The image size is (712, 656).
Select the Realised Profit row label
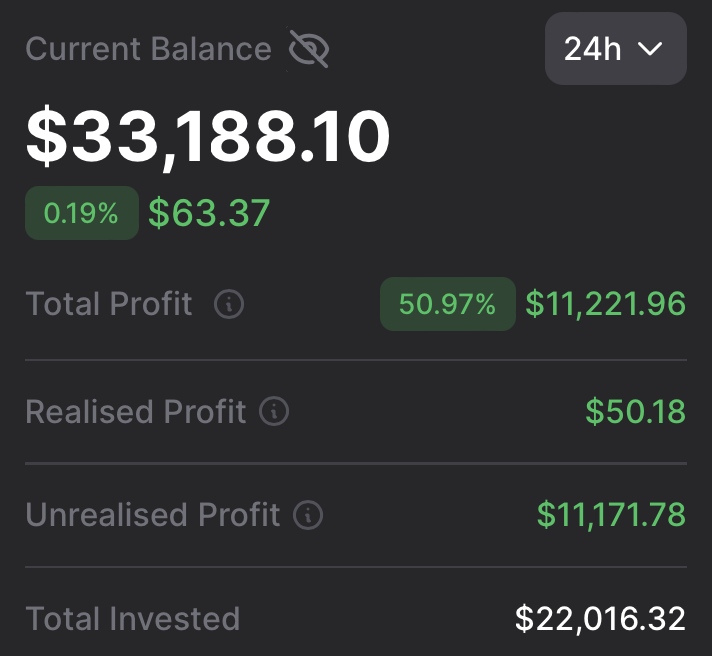click(136, 411)
